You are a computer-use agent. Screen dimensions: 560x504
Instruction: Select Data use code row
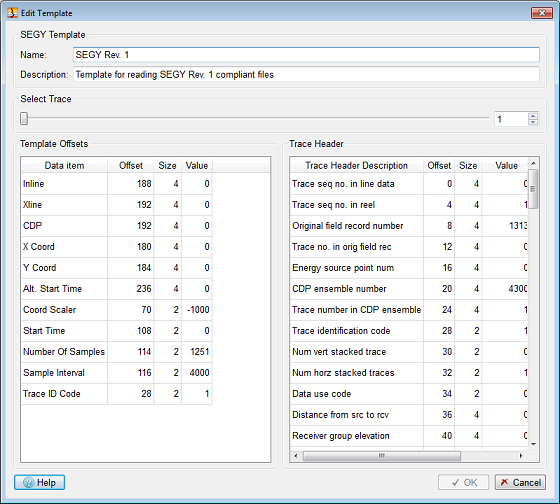tap(409, 394)
